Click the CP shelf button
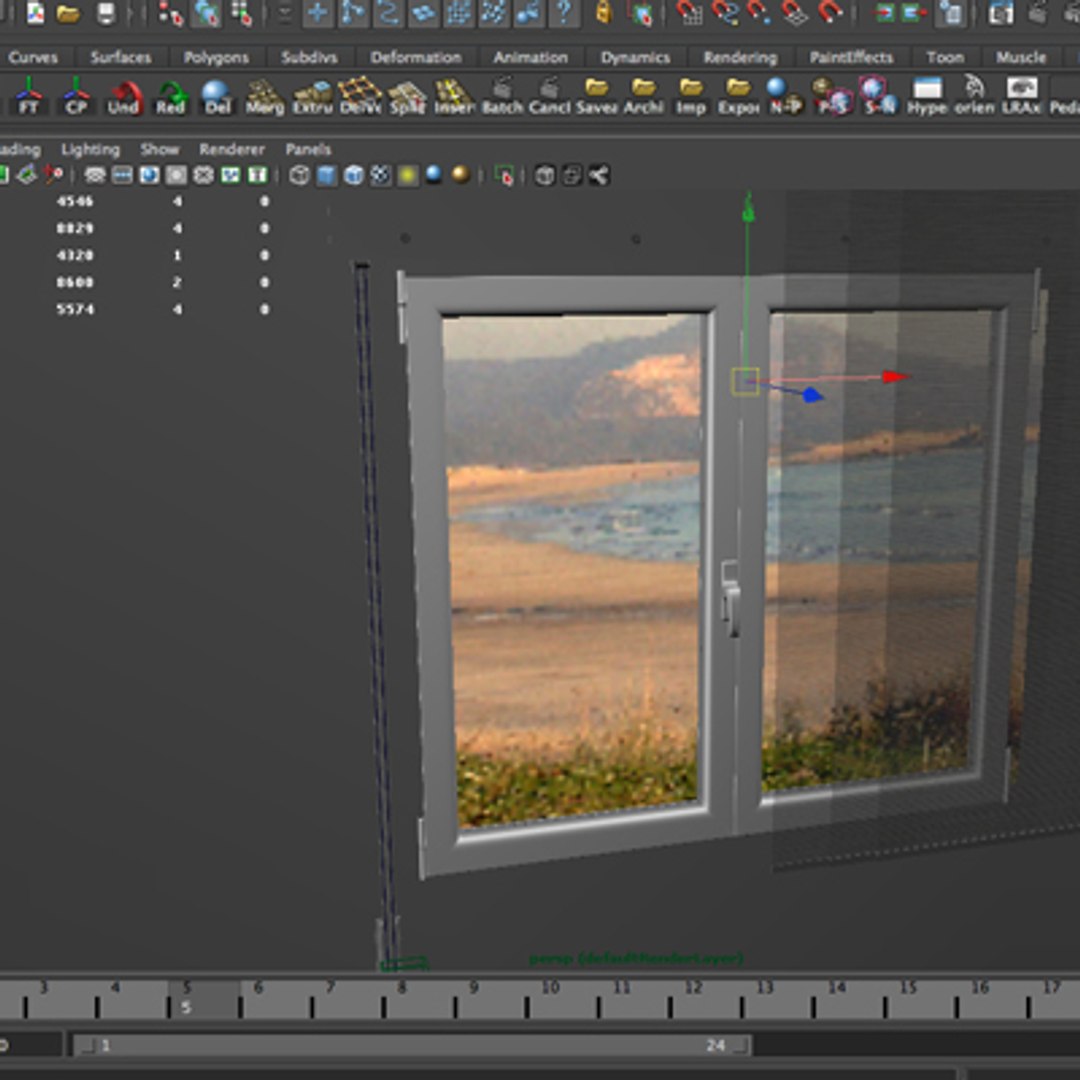 point(76,95)
